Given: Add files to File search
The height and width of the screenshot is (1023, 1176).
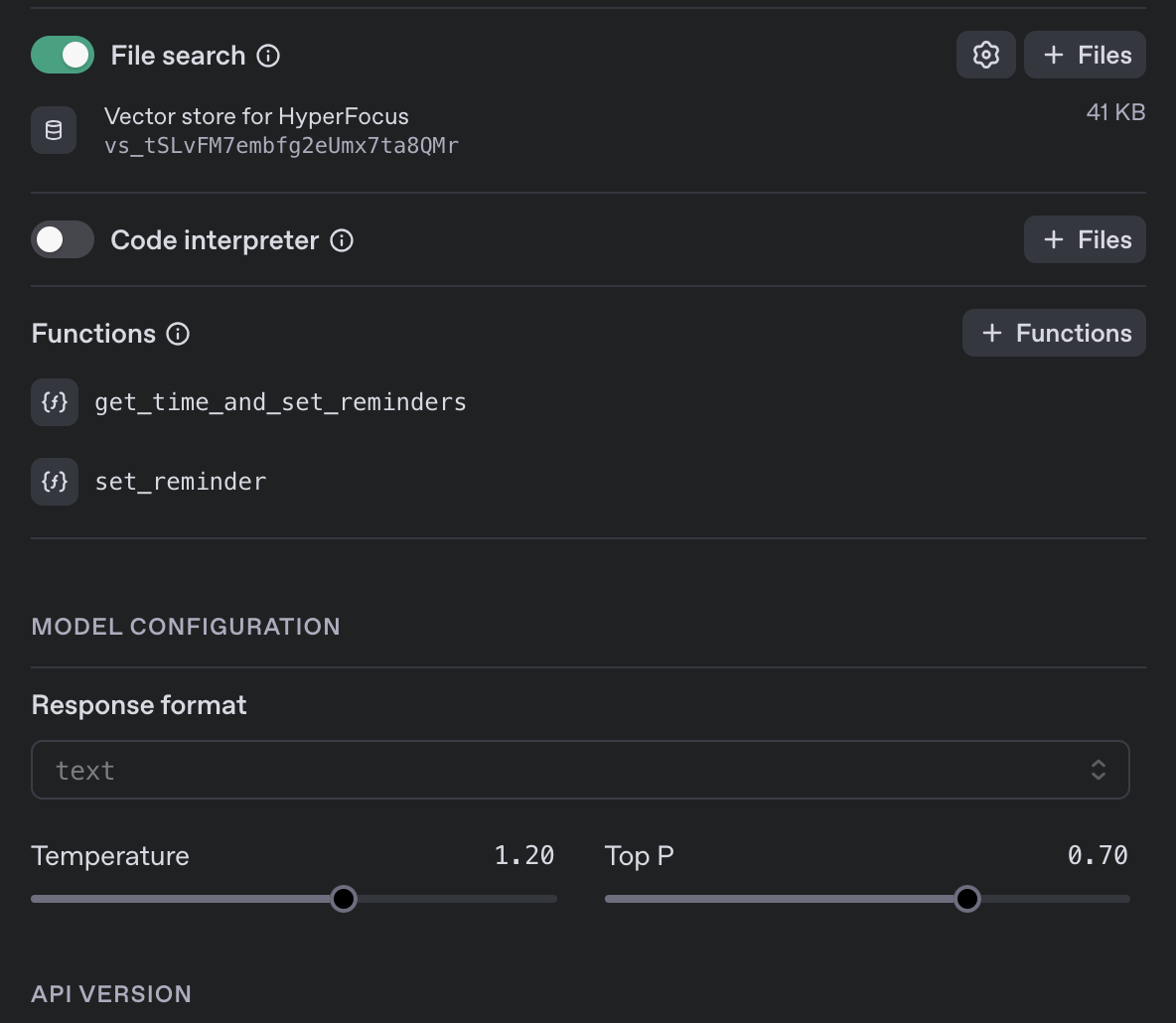Looking at the screenshot, I should (x=1085, y=55).
